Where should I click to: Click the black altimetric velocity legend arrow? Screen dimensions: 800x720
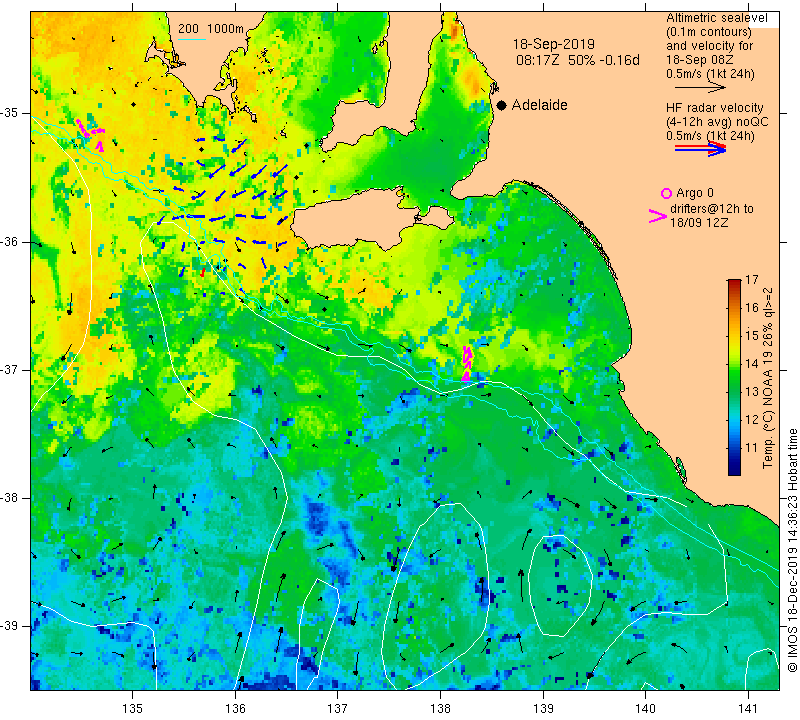(x=700, y=87)
